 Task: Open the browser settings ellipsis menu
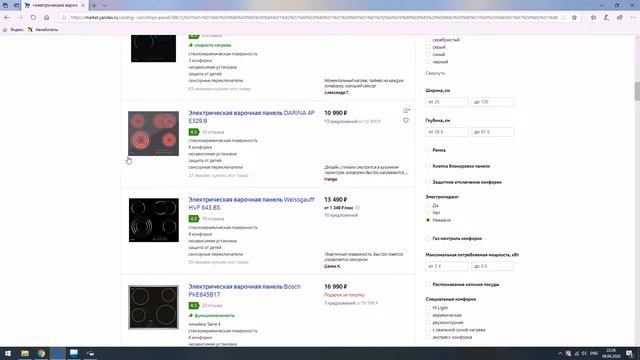click(633, 18)
